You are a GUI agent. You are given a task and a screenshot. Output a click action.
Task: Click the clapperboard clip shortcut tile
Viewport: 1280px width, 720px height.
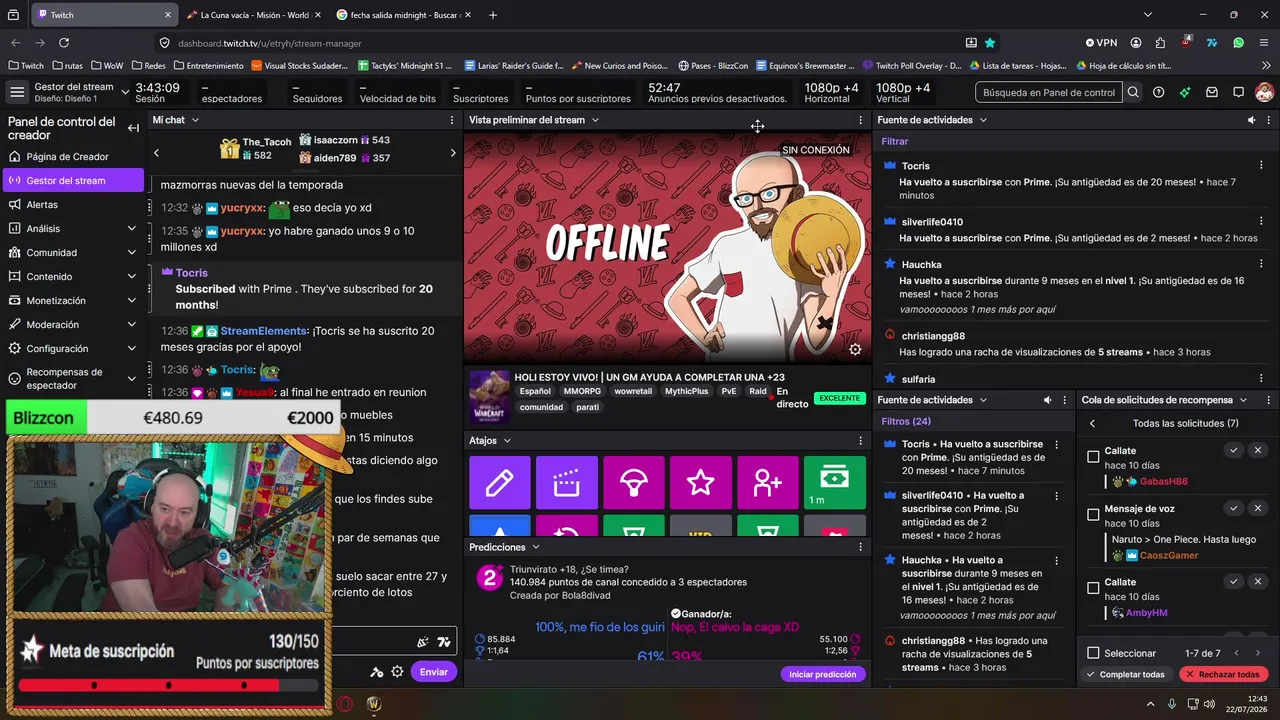tap(567, 483)
